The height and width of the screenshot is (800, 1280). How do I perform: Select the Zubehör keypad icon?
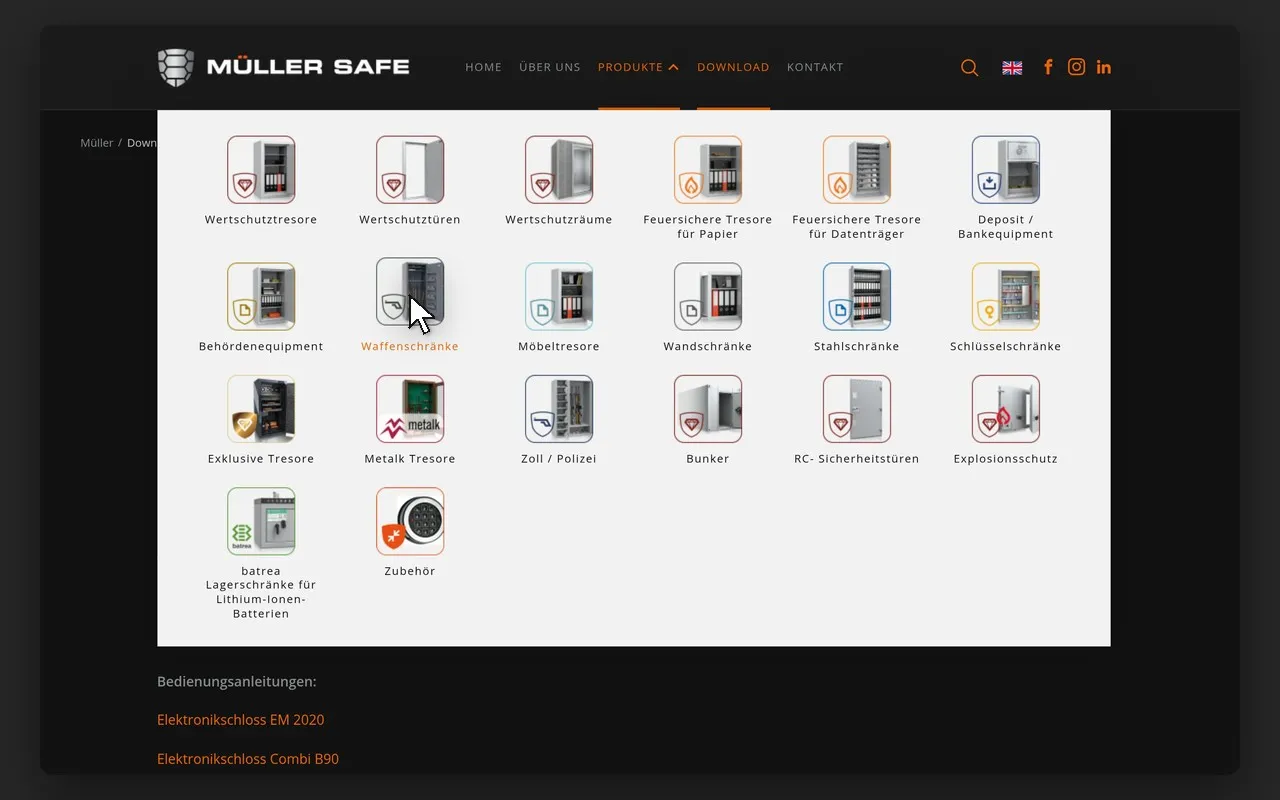(x=410, y=521)
